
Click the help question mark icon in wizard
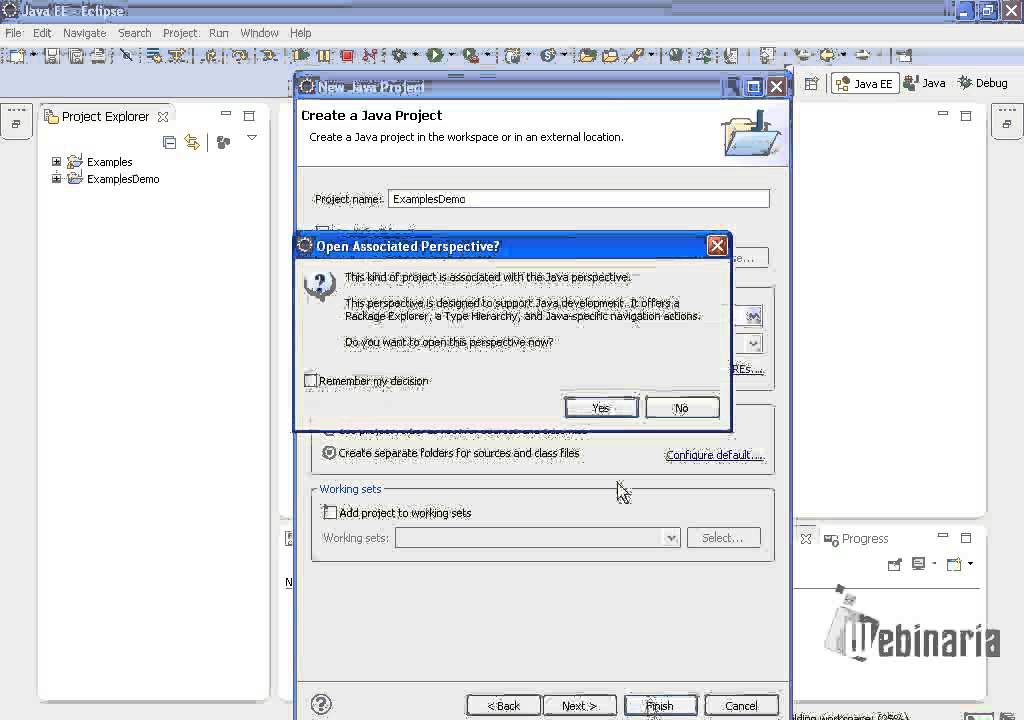(321, 704)
